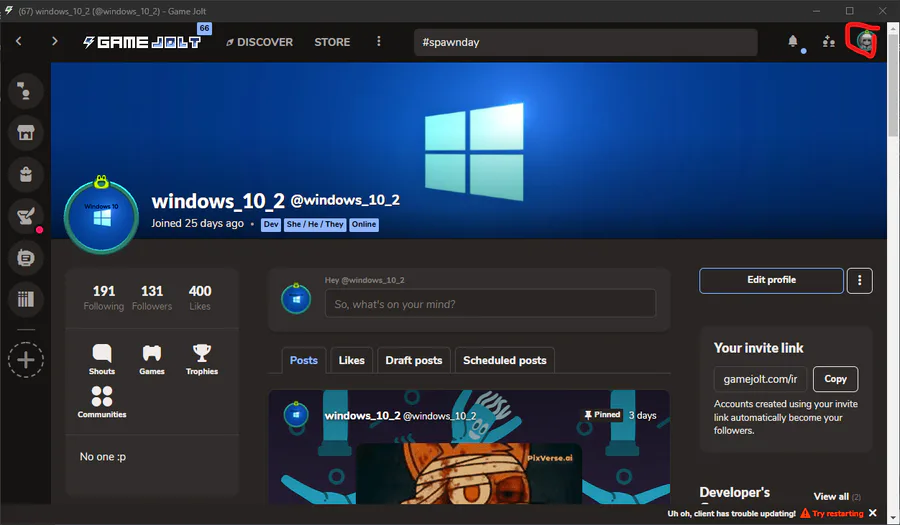Open the Discover page
Screen dimensions: 900x525
coord(259,42)
